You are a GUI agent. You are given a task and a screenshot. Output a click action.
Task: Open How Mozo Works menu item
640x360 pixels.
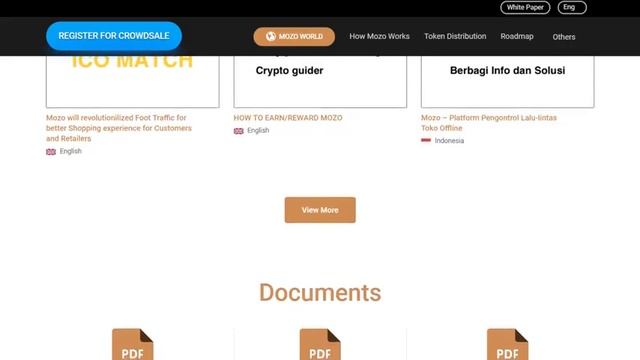point(379,36)
